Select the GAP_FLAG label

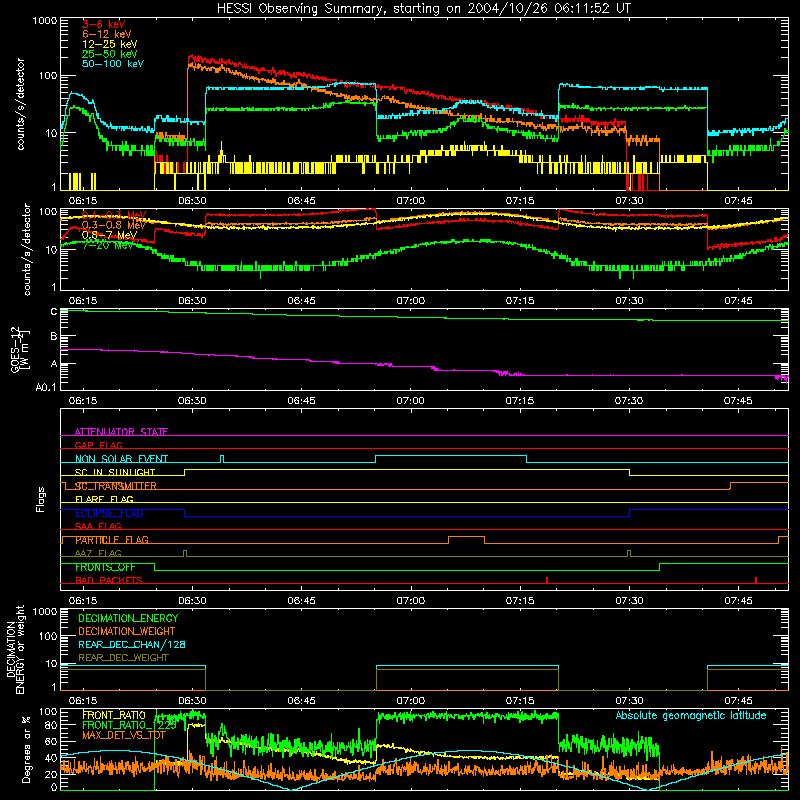tap(98, 445)
